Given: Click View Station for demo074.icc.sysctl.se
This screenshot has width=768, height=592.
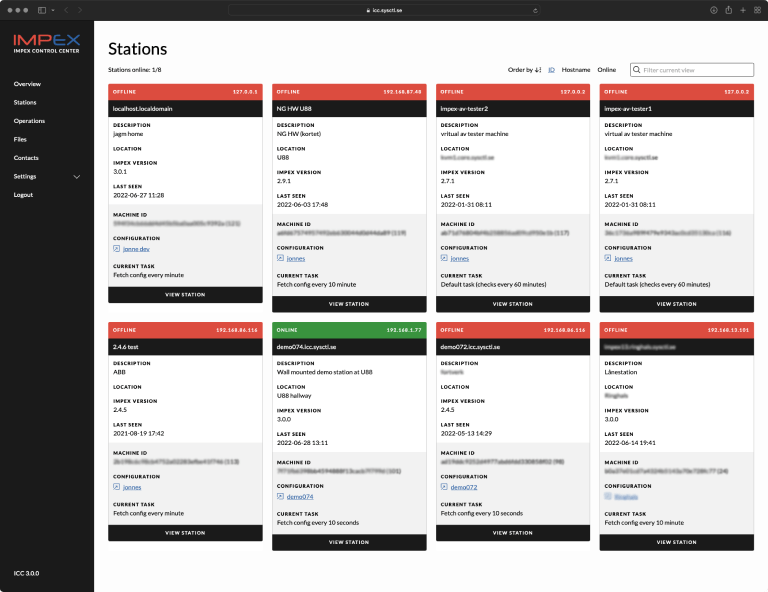Looking at the screenshot, I should pos(349,542).
